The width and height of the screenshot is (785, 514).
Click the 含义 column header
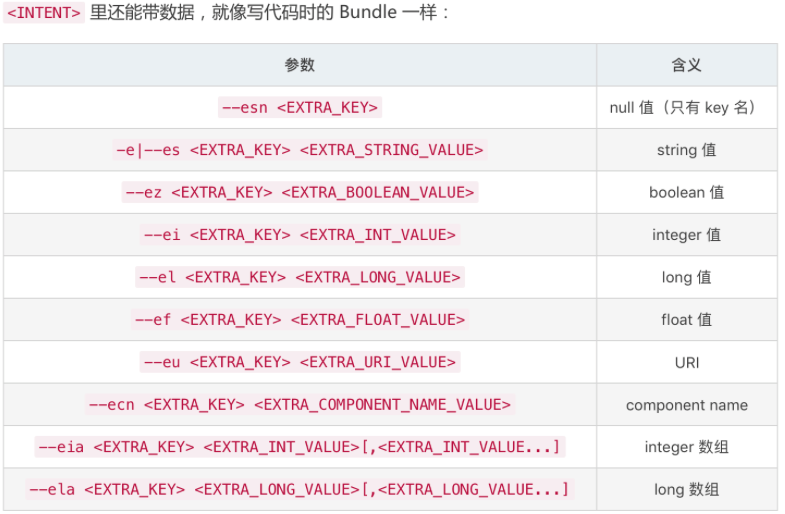click(x=686, y=65)
